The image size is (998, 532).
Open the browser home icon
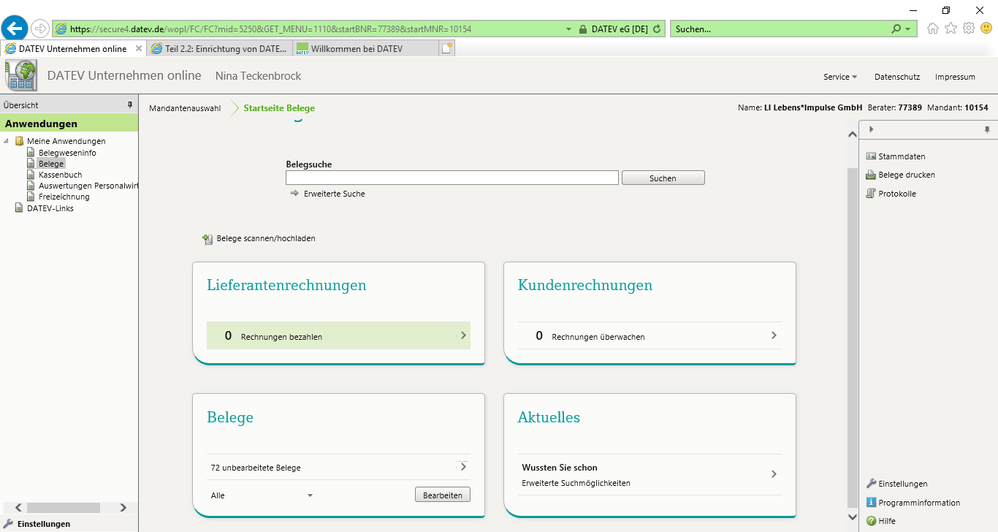932,29
